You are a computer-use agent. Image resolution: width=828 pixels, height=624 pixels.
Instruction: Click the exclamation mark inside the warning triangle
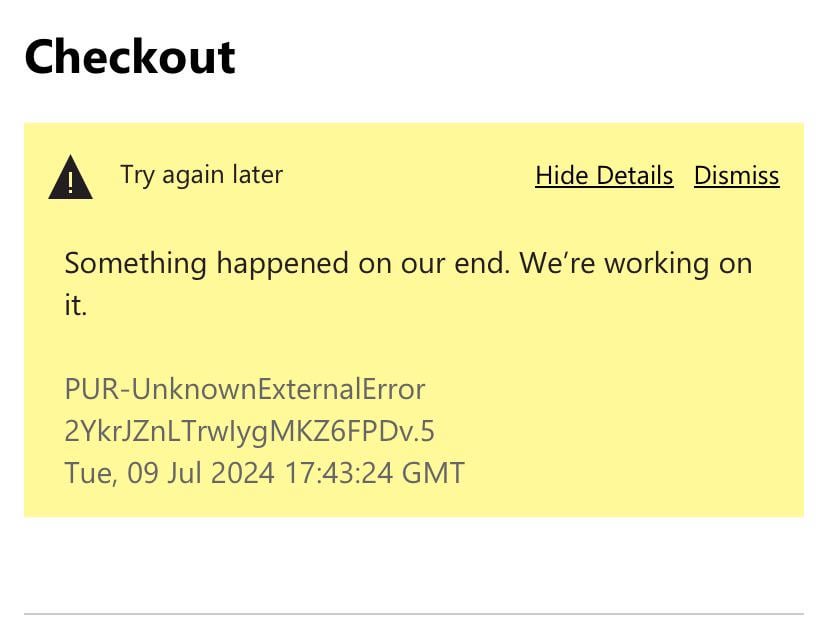click(70, 183)
